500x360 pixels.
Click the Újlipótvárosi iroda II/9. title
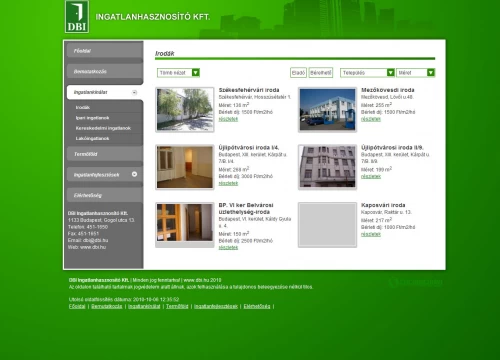(x=392, y=147)
